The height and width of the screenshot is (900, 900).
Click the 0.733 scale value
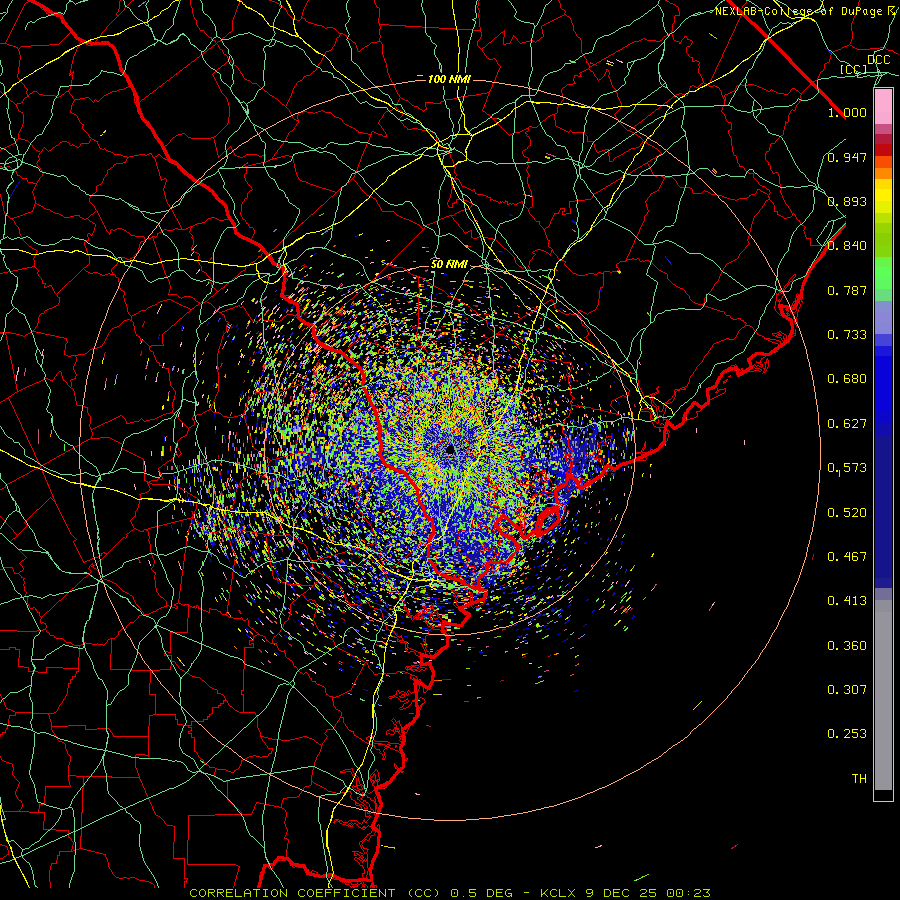pyautogui.click(x=847, y=335)
